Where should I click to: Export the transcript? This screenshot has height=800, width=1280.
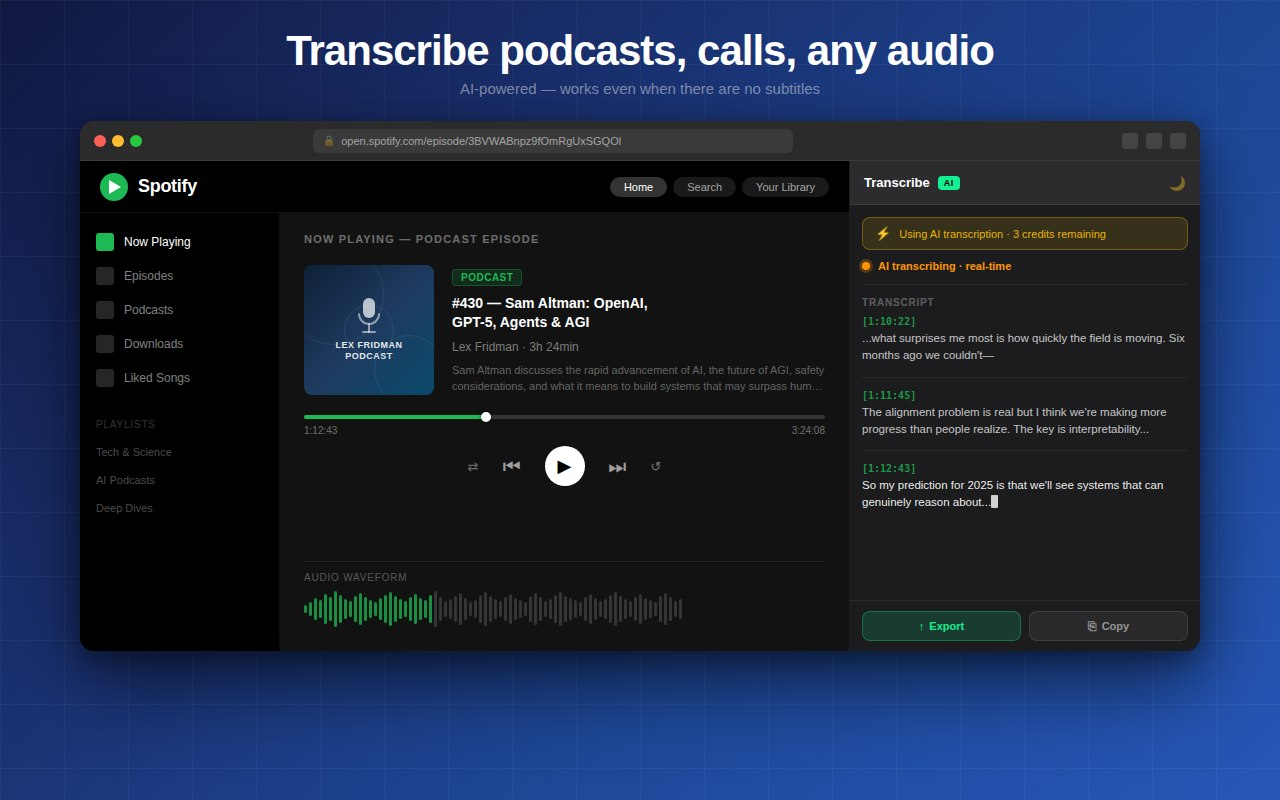941,626
